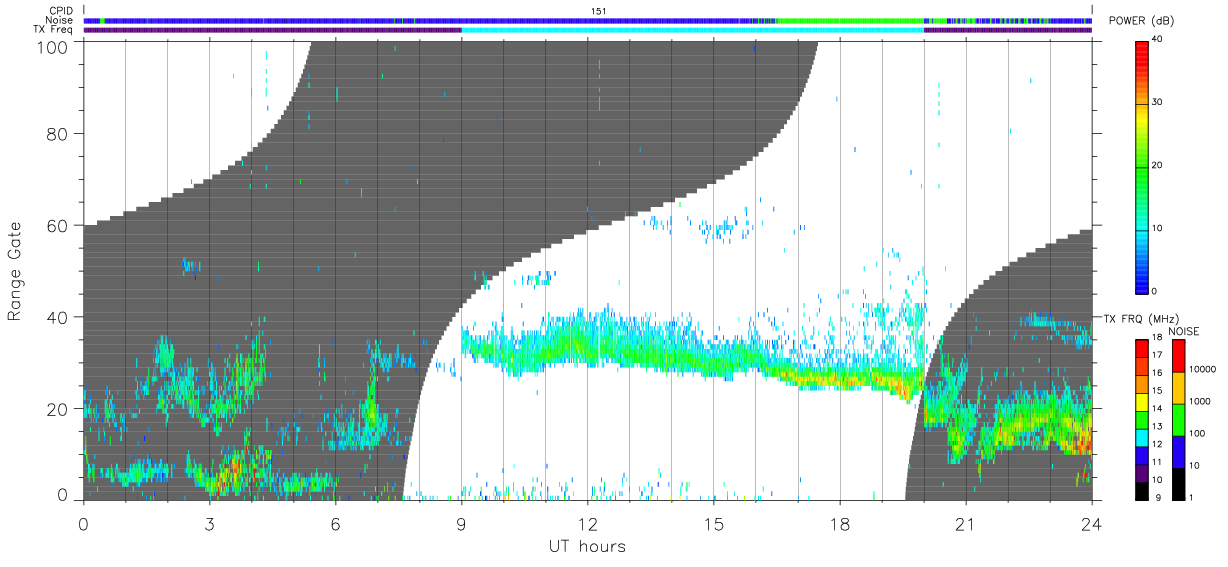Viewport: 1228px width, 567px height.
Task: Pick the cyan segment of TX FRQ scale
Action: 1141,436
